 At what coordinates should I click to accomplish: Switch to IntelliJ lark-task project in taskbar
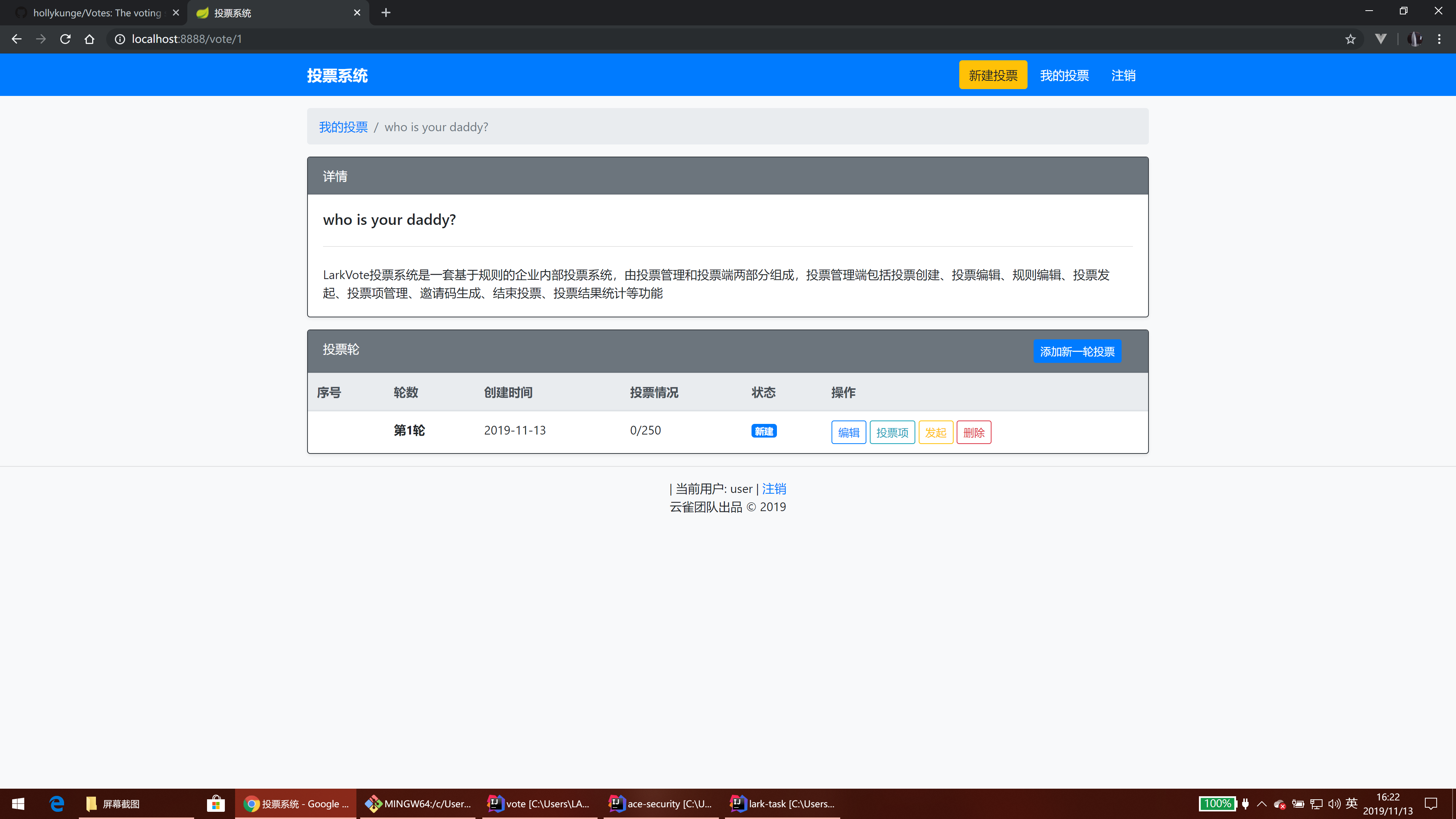point(782,804)
